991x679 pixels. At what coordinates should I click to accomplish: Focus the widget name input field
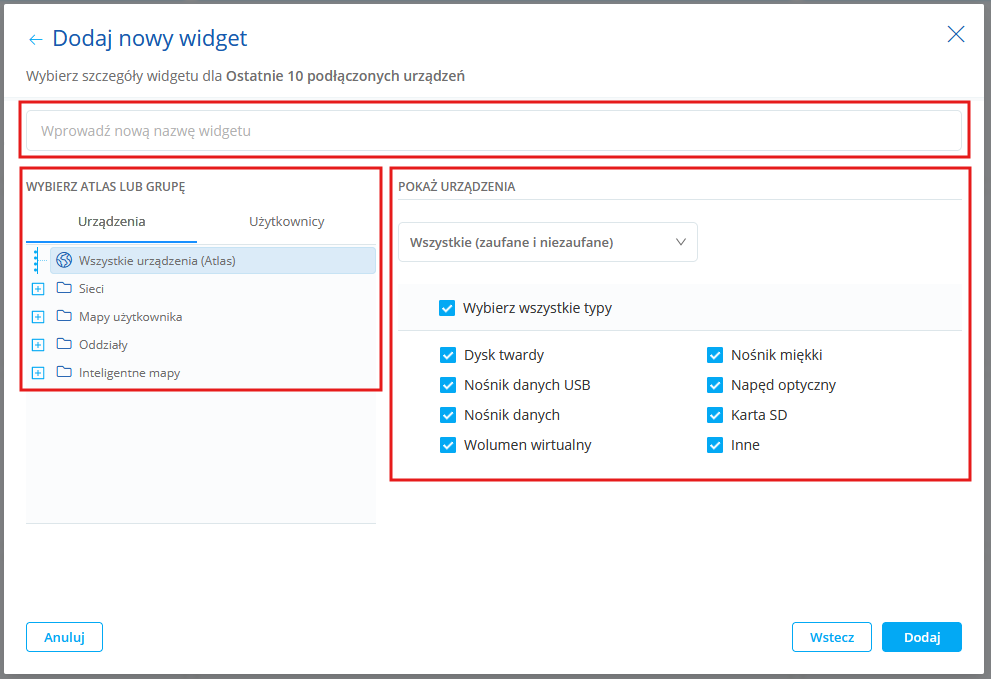pyautogui.click(x=494, y=131)
